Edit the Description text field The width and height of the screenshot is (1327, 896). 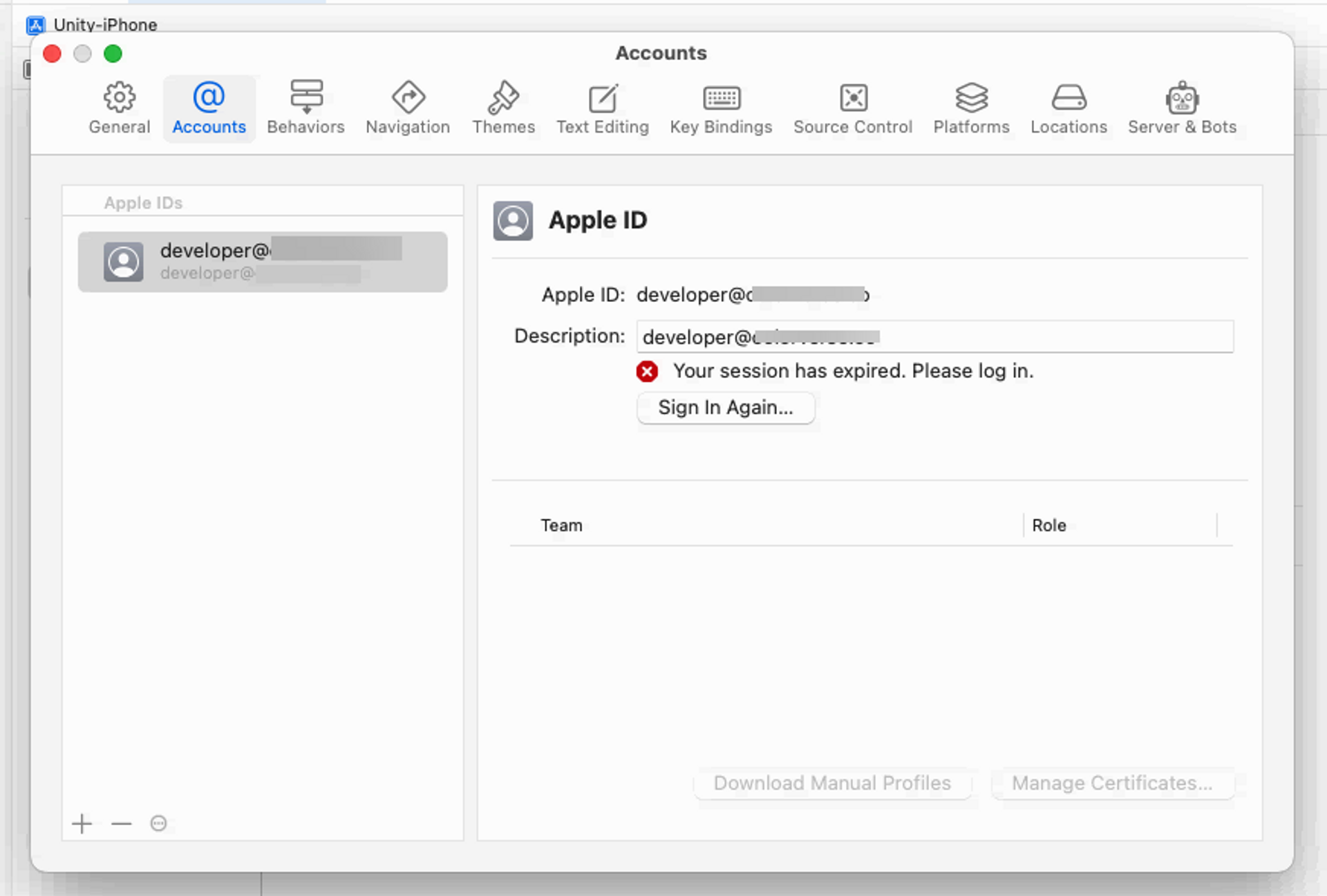[x=934, y=336]
